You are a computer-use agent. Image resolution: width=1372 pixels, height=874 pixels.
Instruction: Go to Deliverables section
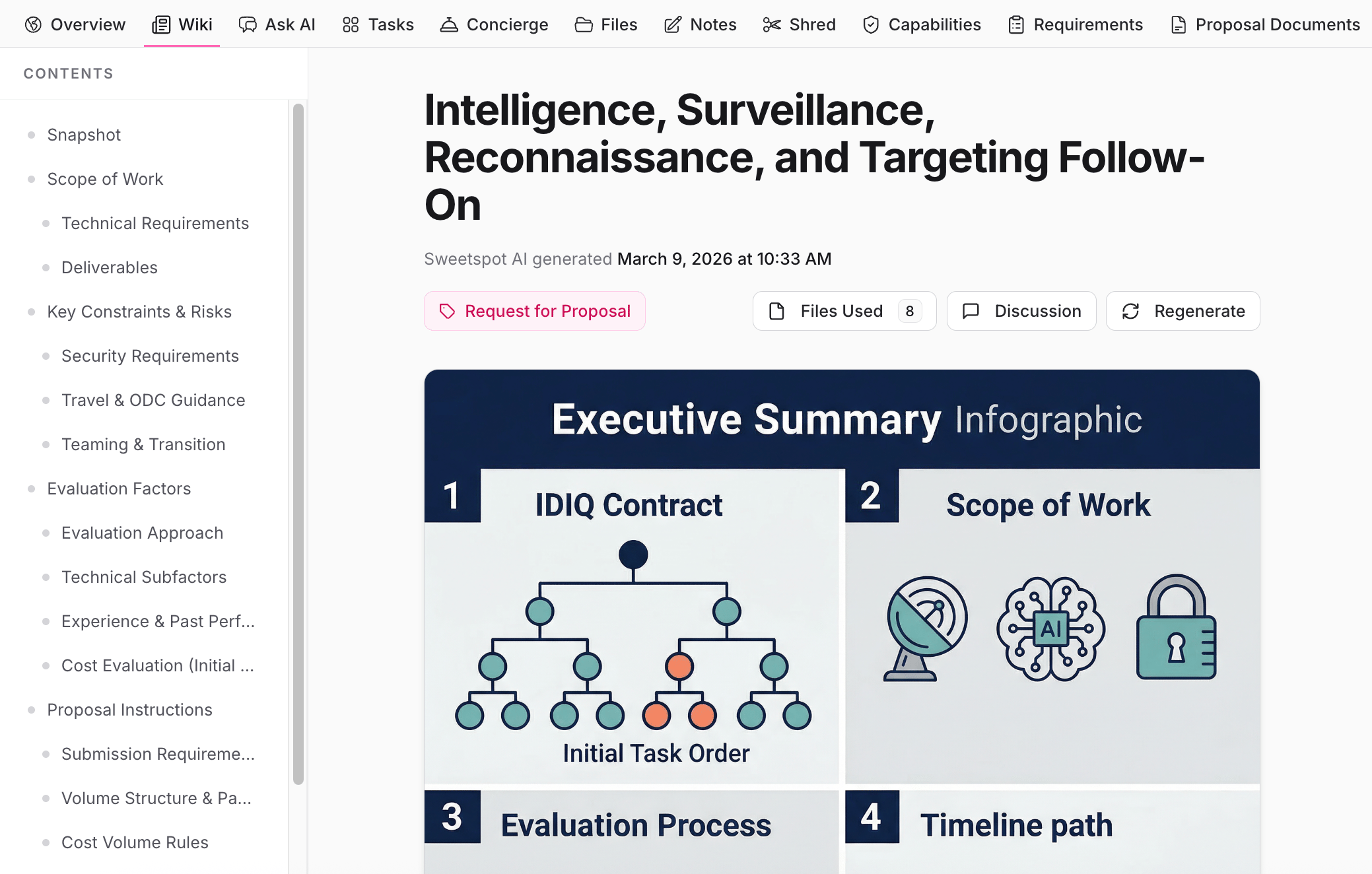[110, 267]
